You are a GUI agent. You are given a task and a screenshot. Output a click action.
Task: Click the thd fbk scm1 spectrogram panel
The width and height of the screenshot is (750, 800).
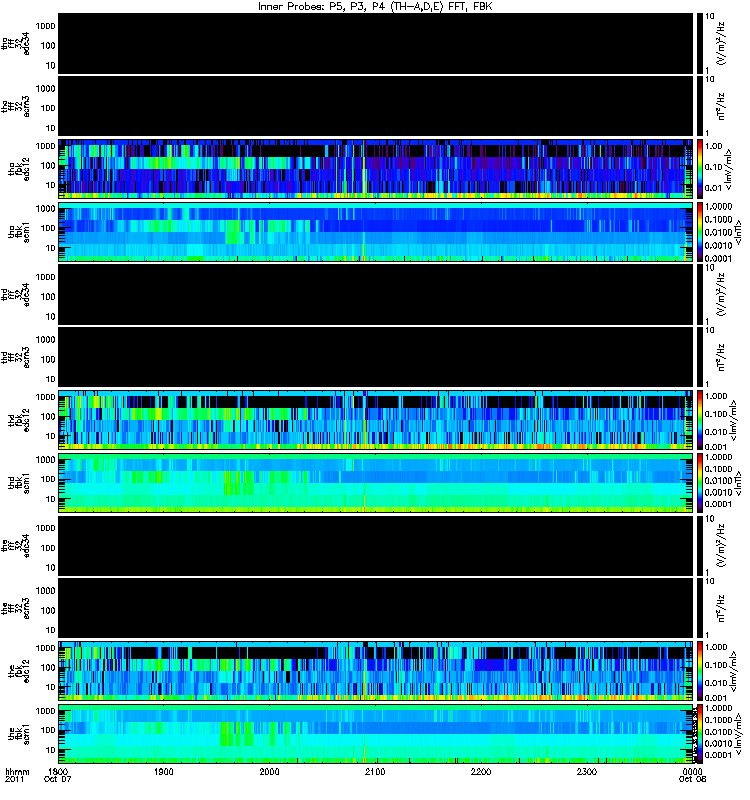(376, 482)
